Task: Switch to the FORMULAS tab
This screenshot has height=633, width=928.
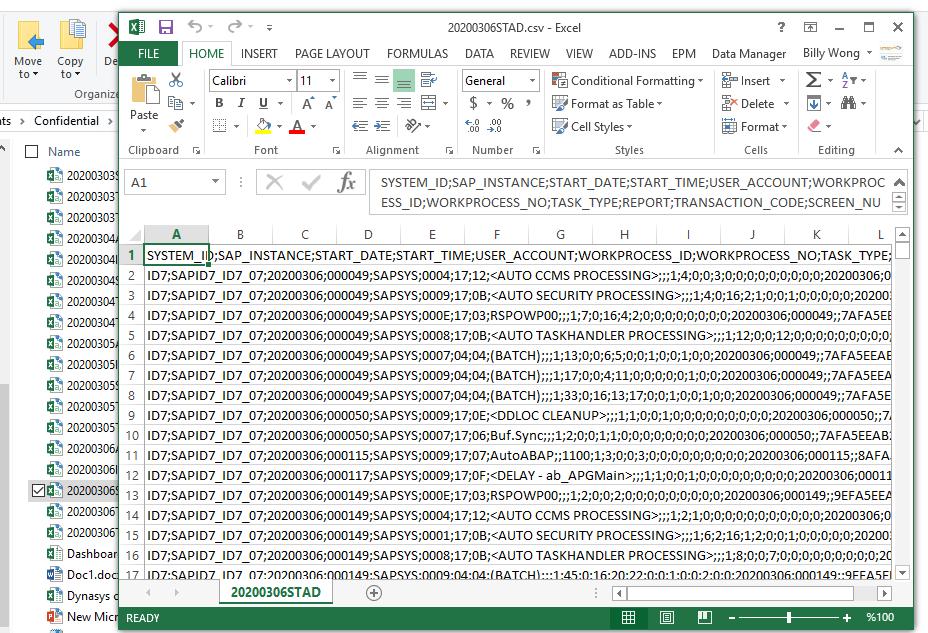Action: pyautogui.click(x=417, y=53)
